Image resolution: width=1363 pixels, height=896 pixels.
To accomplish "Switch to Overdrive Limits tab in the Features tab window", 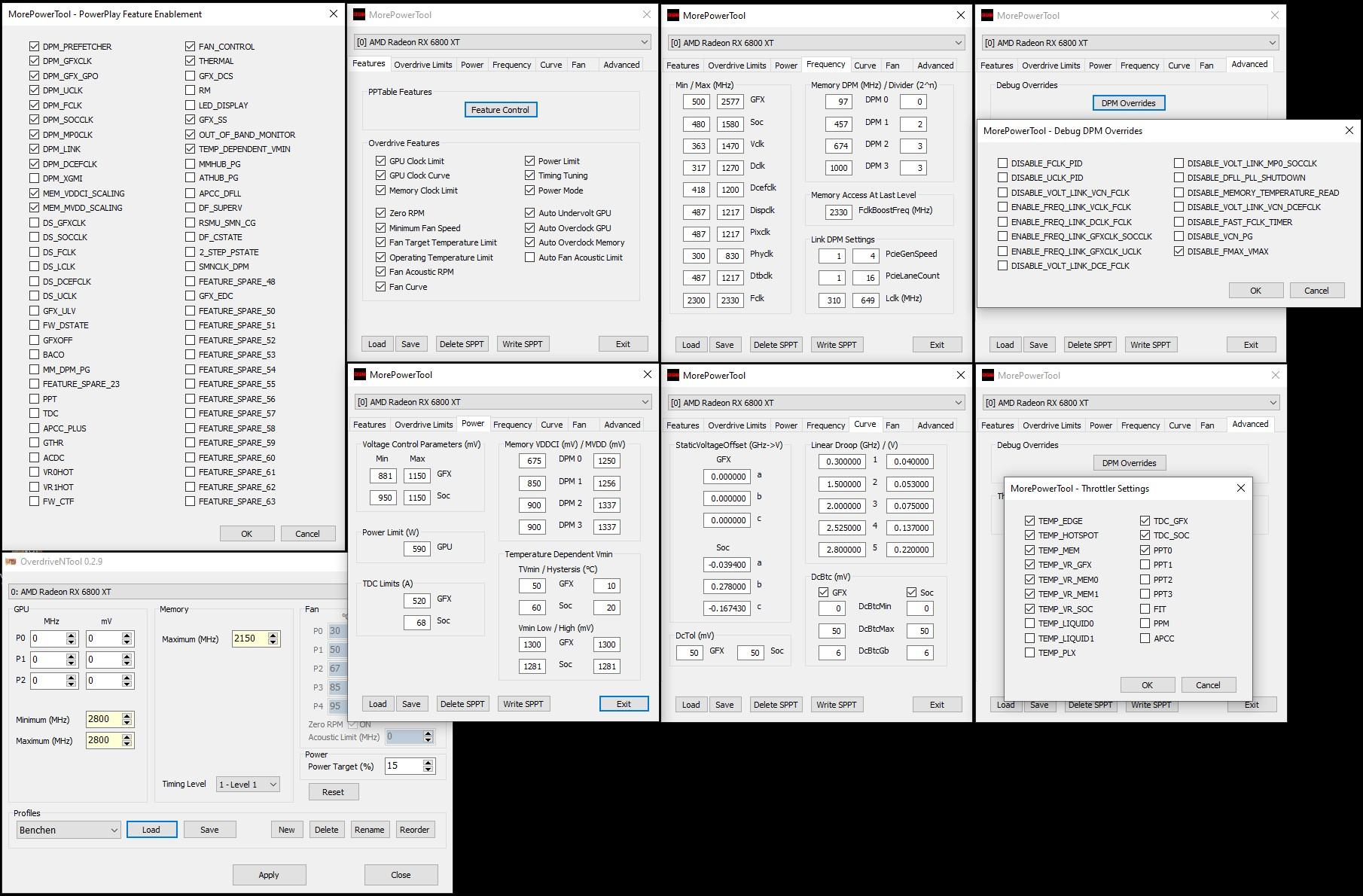I will (x=423, y=65).
